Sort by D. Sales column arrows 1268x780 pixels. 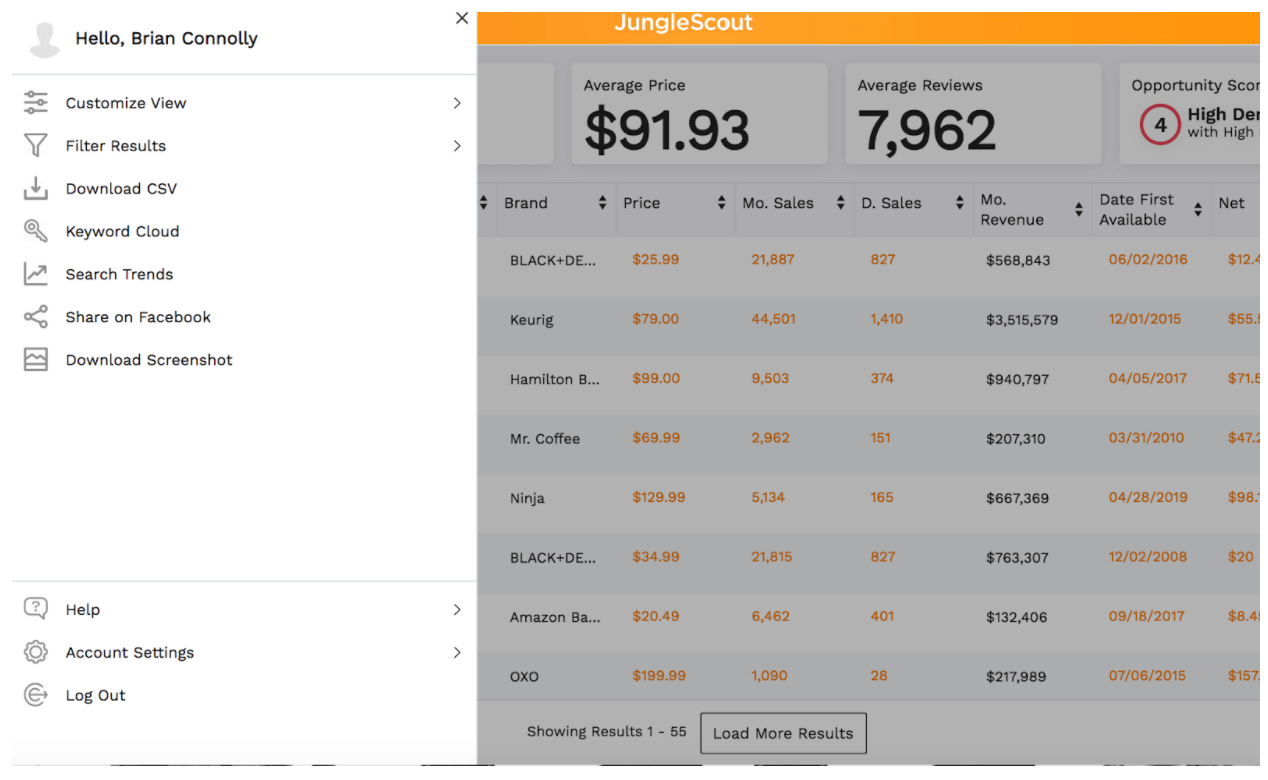959,203
